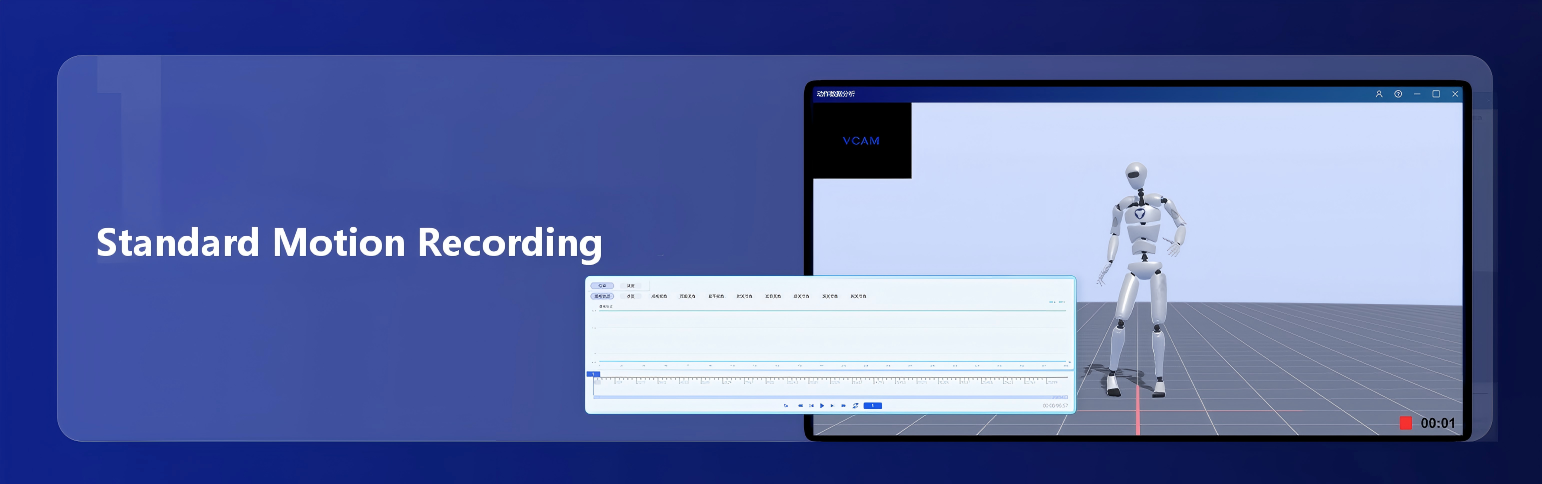Viewport: 1542px width, 484px height.
Task: Click the step-forward frame icon
Action: point(832,405)
